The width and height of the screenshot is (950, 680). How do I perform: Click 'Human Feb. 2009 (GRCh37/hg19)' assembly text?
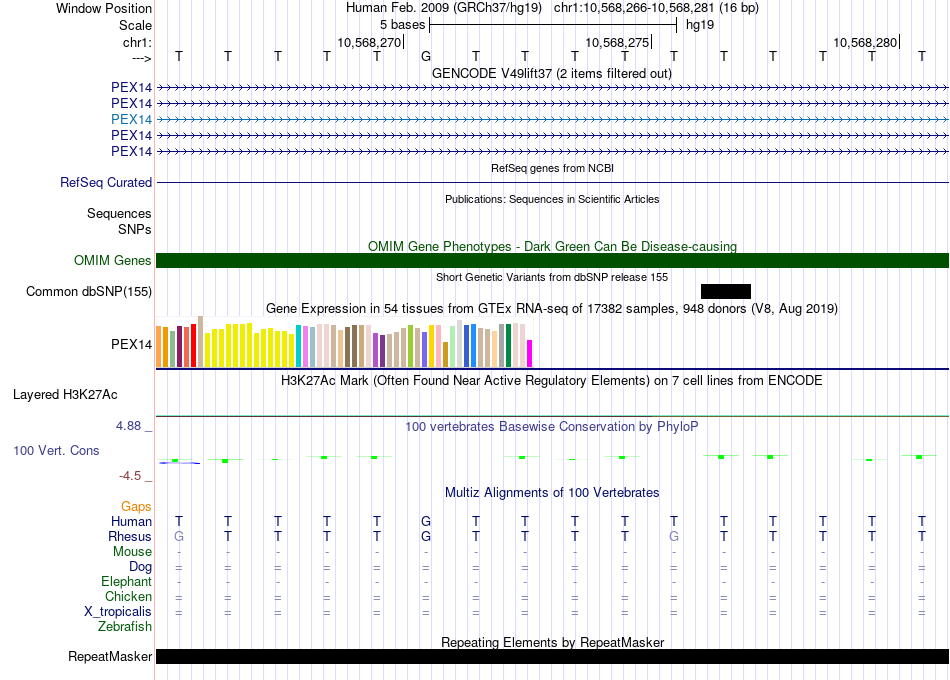tap(444, 8)
